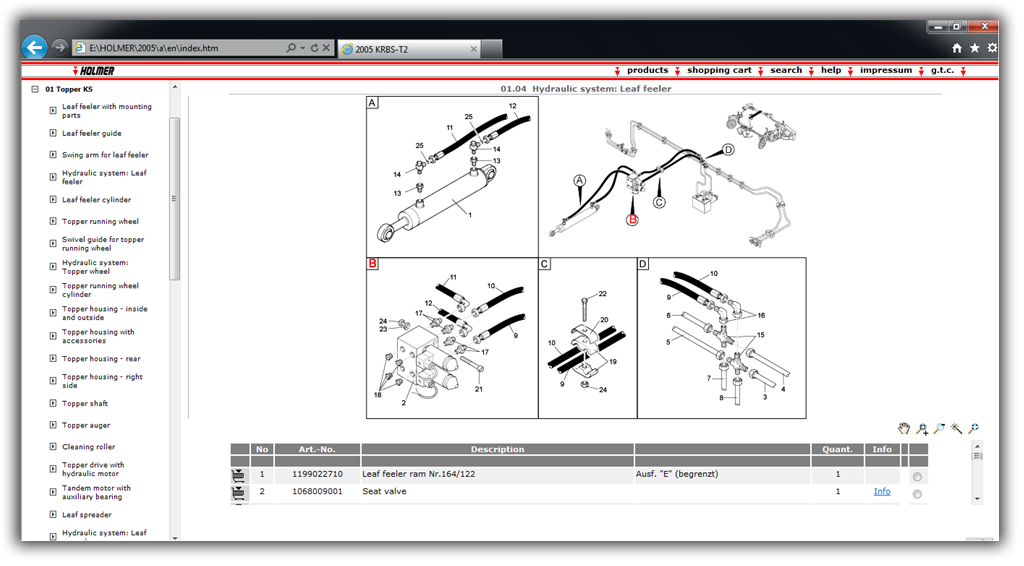Expand Swivel guide for topper running wheel

[53, 244]
